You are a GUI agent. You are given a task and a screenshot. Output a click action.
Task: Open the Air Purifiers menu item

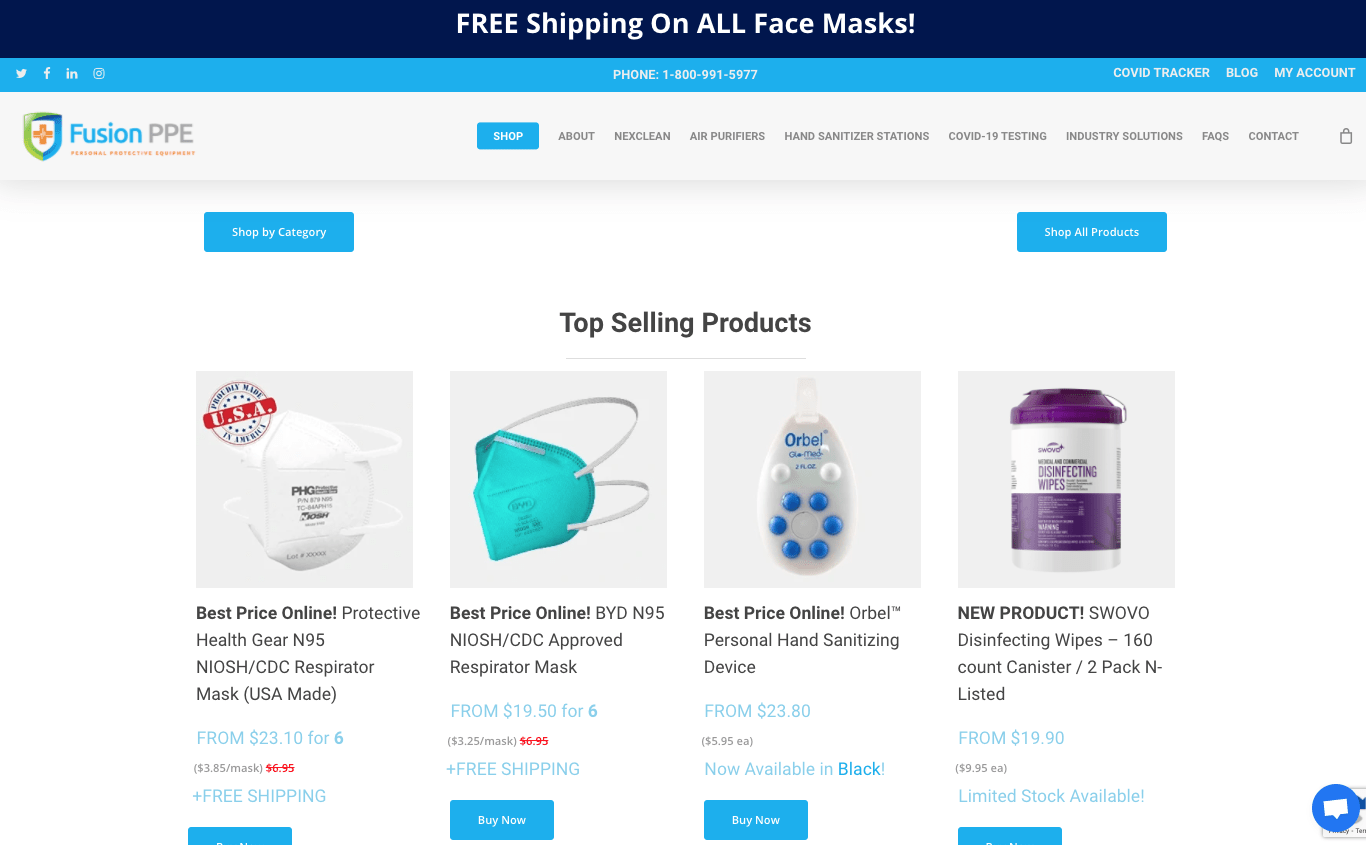click(x=727, y=136)
